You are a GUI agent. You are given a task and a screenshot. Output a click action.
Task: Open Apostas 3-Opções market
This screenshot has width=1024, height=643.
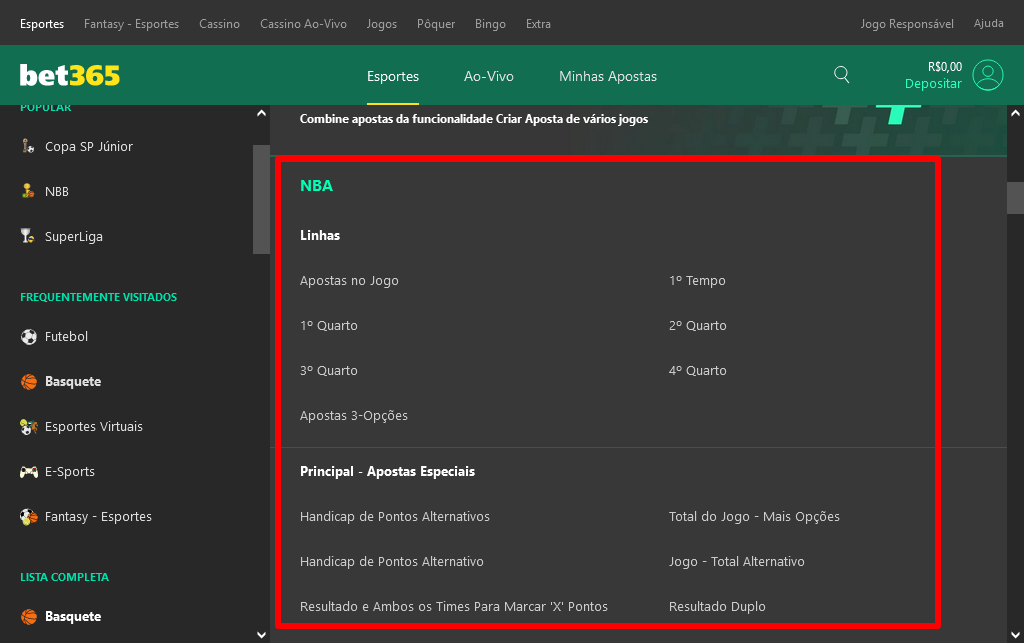click(353, 416)
